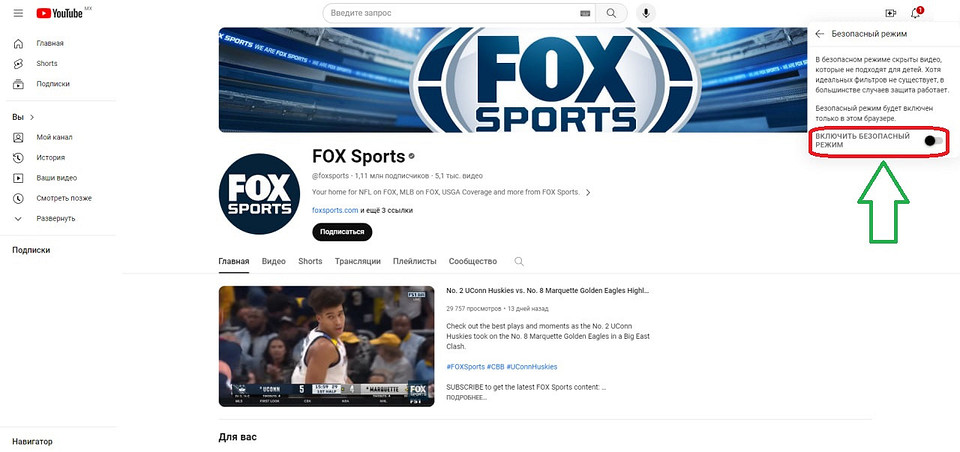Click the Подписаться button
The height and width of the screenshot is (452, 960).
pyautogui.click(x=342, y=232)
